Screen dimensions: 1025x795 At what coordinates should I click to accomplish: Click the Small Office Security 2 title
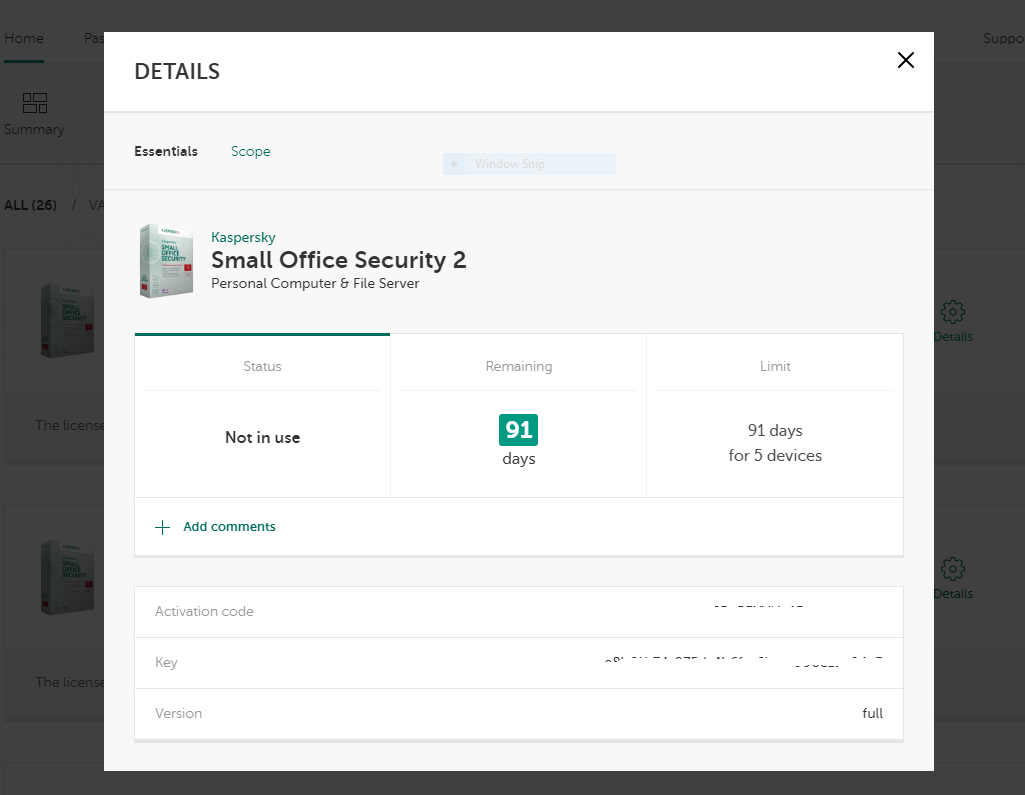(339, 260)
